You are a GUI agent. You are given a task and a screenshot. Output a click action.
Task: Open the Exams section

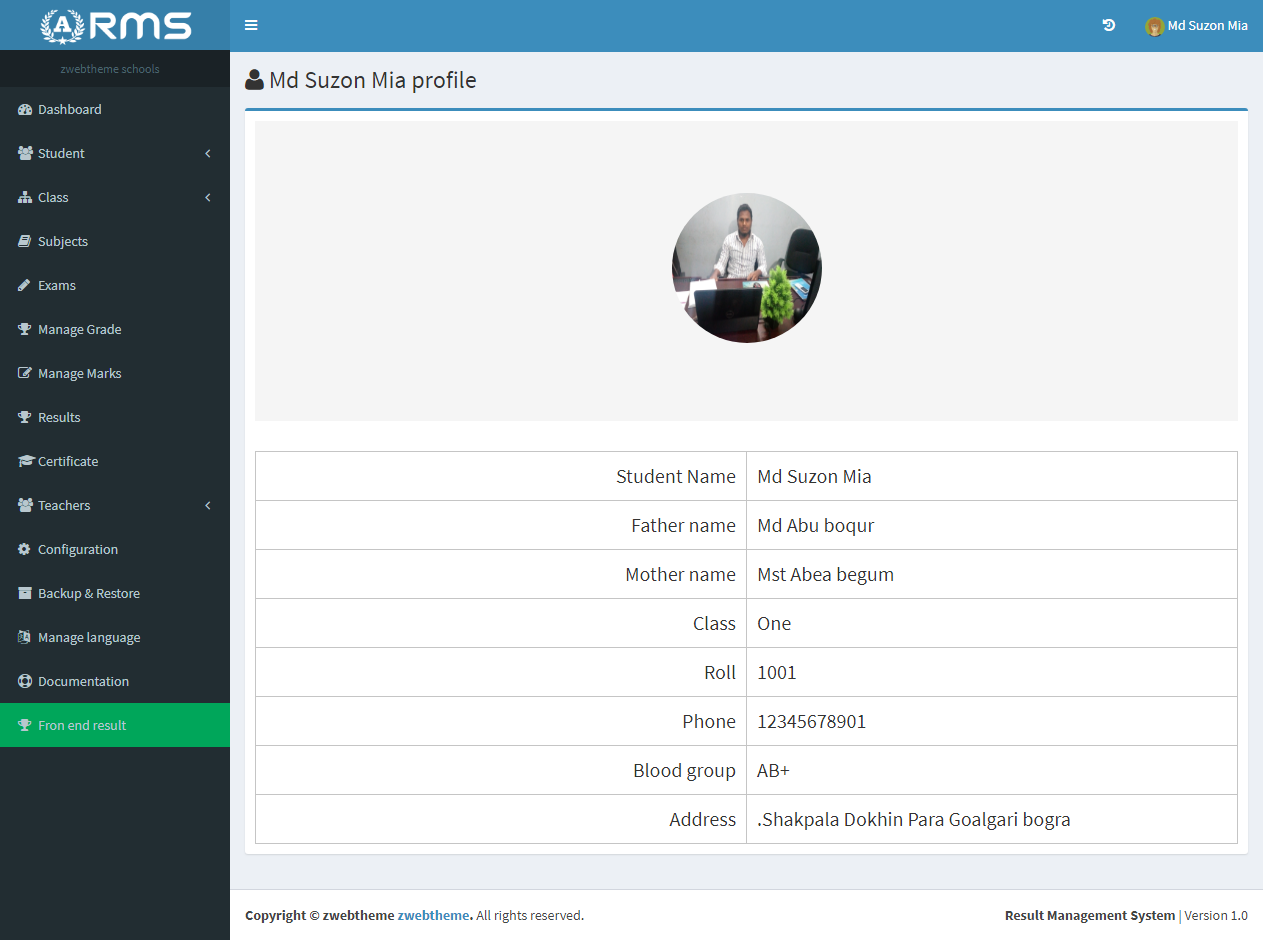[x=55, y=285]
